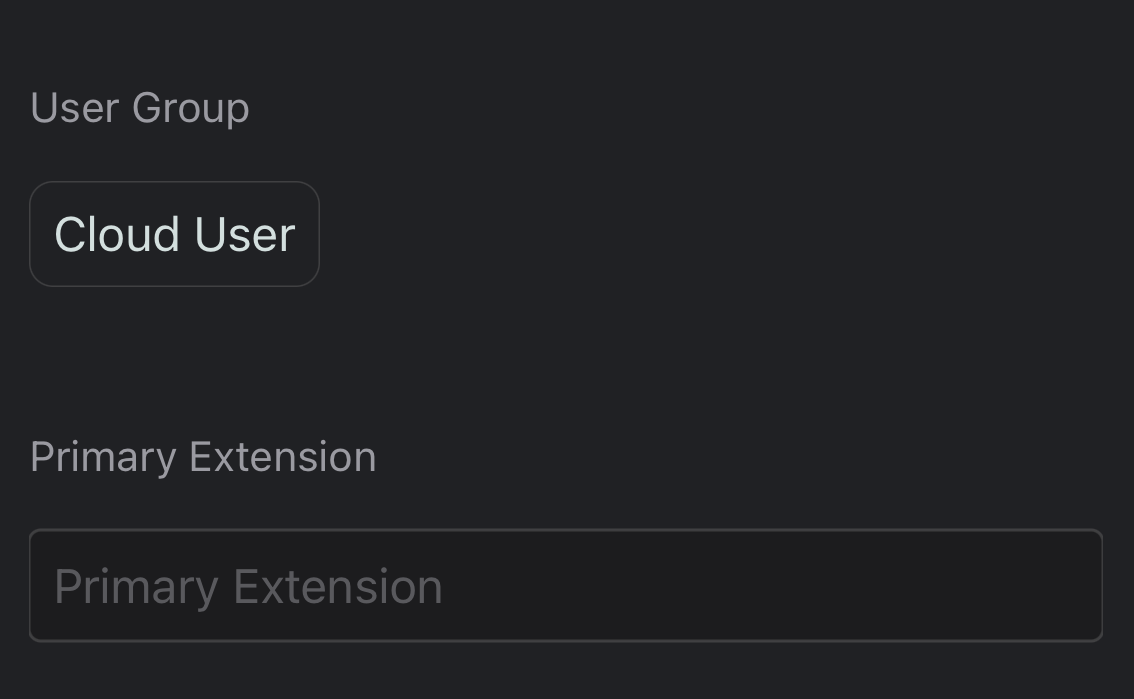Select Cloud User as the user group

174,233
